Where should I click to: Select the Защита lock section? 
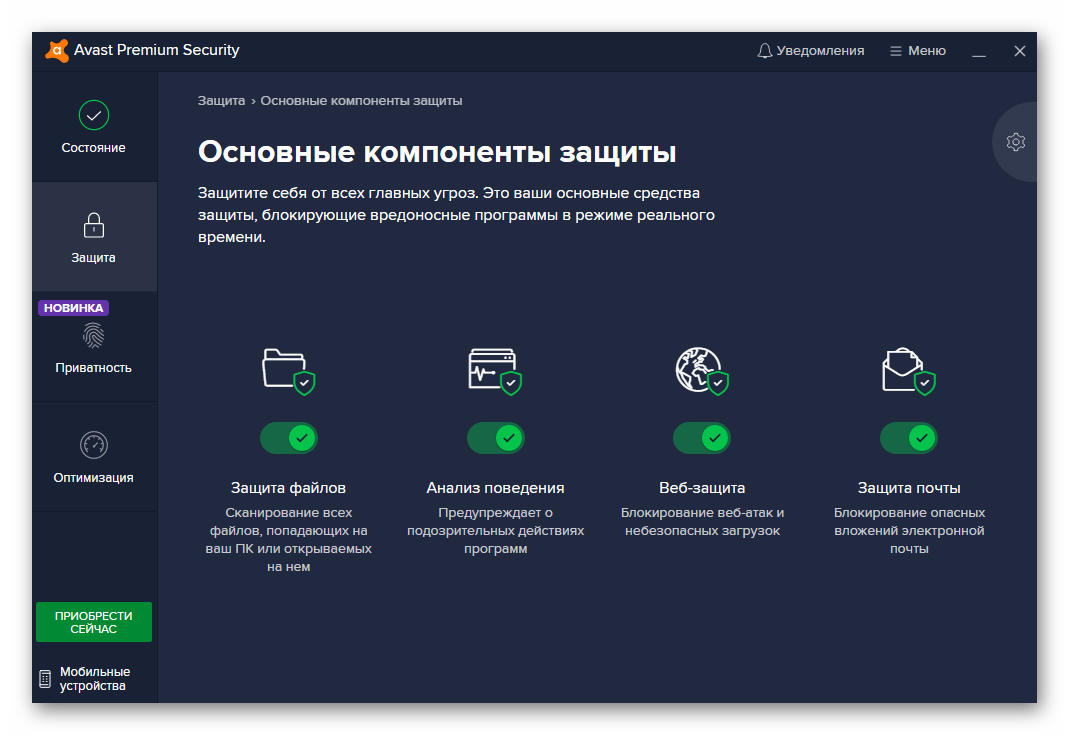(x=93, y=237)
